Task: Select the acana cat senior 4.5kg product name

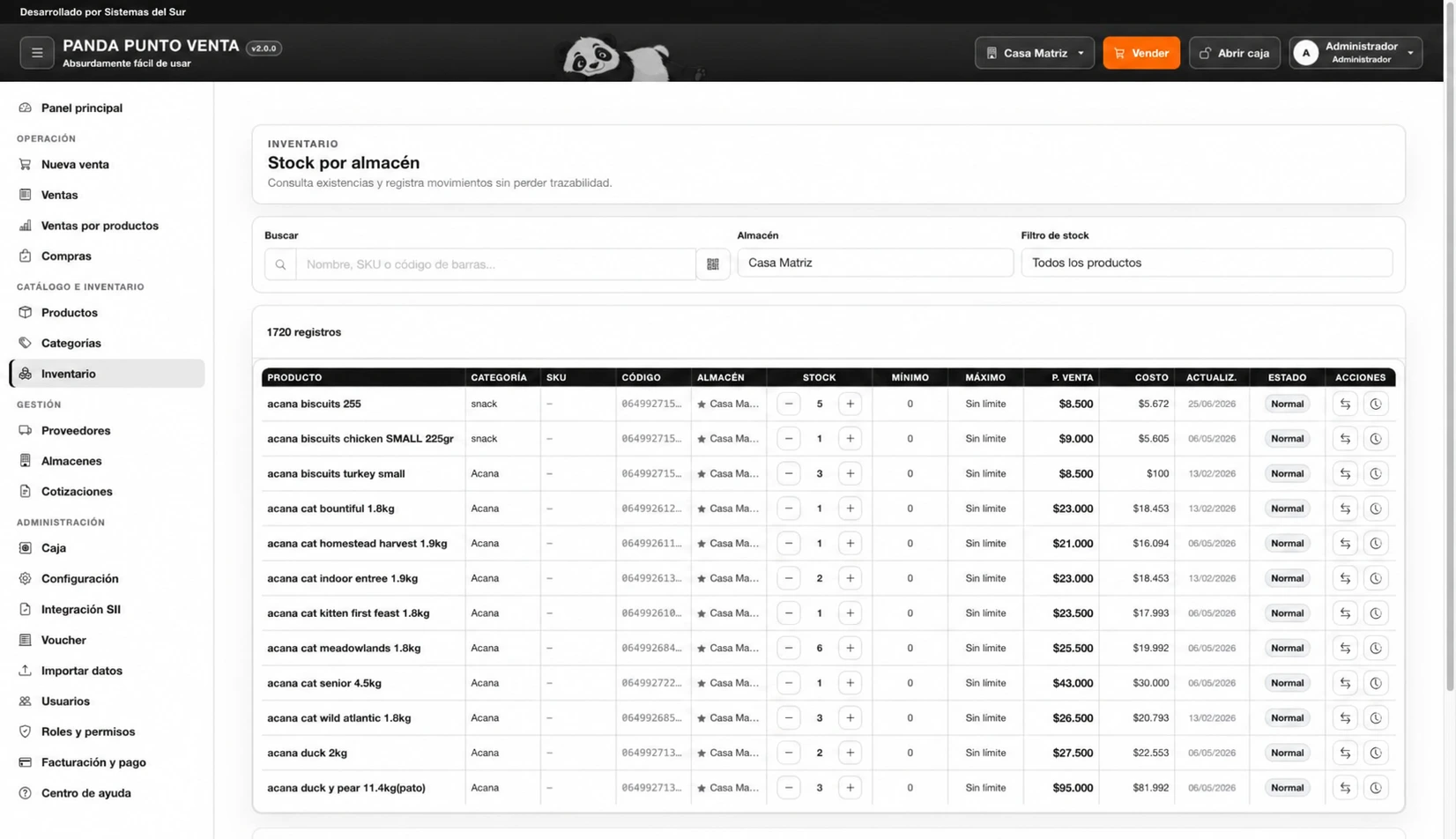Action: point(324,683)
